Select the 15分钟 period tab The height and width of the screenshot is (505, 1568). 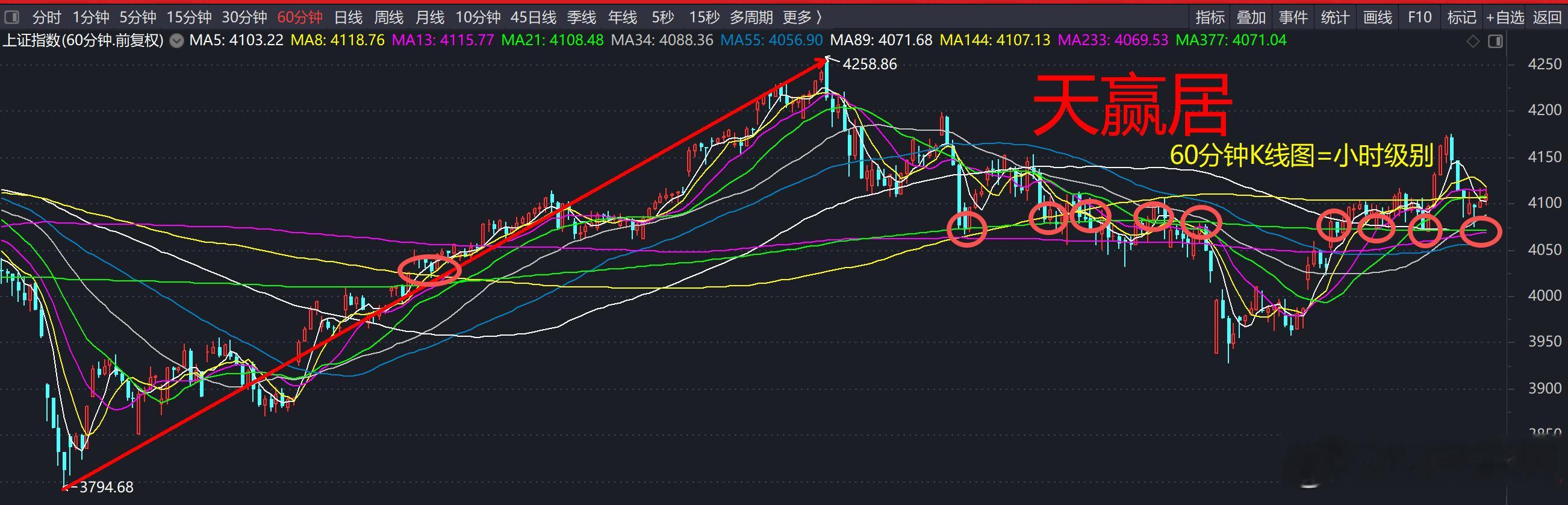188,17
